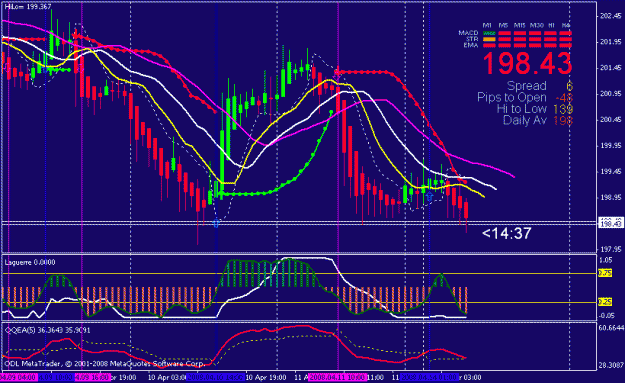The height and width of the screenshot is (383, 625).
Task: Click the Hi to Low label
Action: 522,109
